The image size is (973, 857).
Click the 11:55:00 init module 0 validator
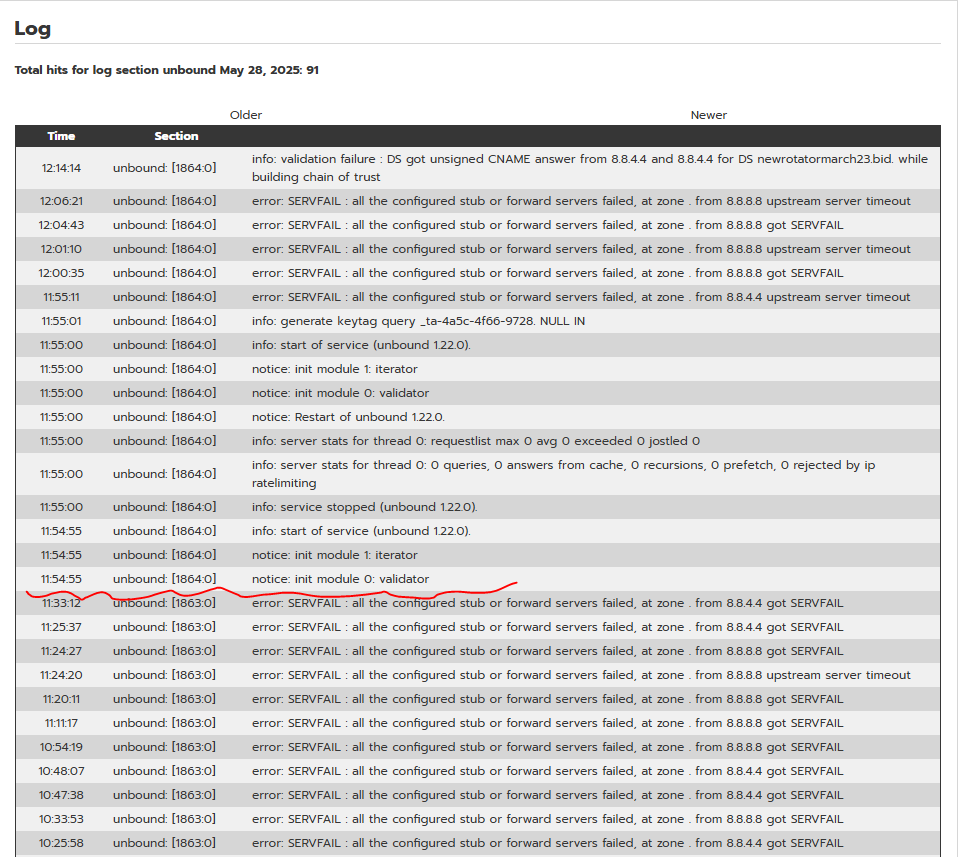click(x=340, y=393)
